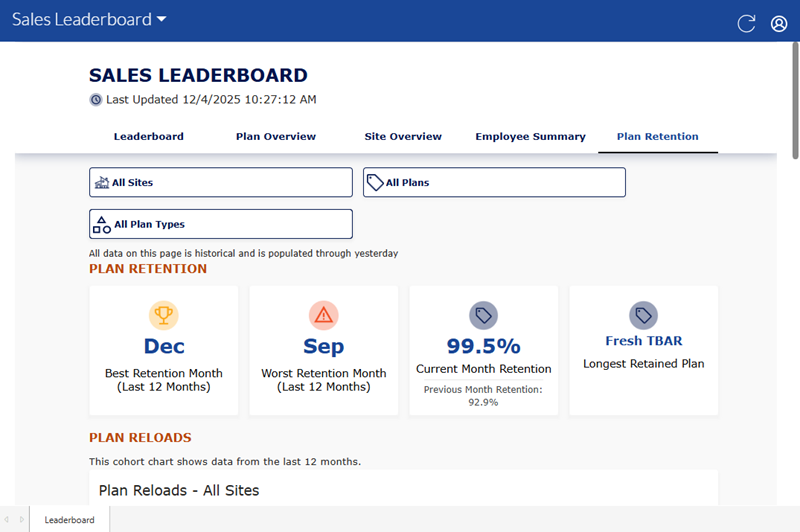This screenshot has height=532, width=800.
Task: Open the All Plan Types filter dropdown
Action: point(221,224)
